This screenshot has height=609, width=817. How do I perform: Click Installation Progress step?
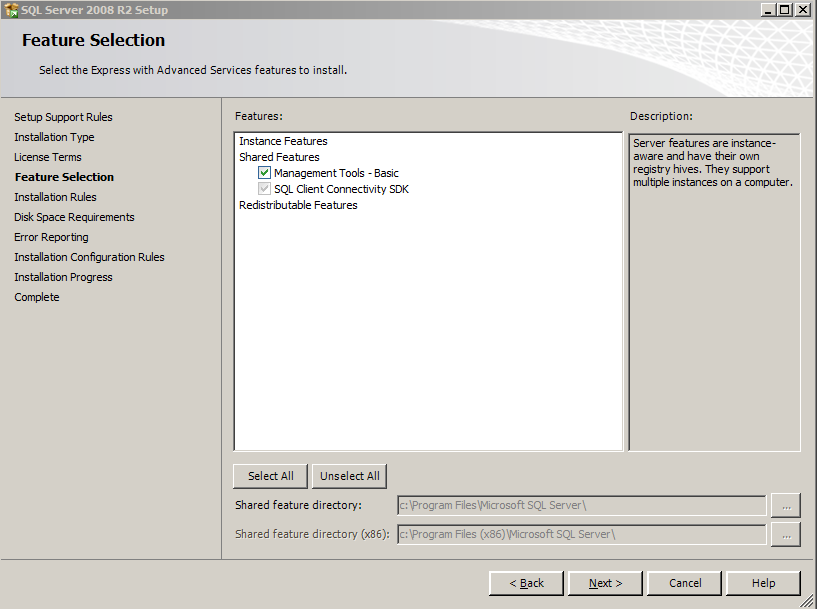[x=63, y=277]
